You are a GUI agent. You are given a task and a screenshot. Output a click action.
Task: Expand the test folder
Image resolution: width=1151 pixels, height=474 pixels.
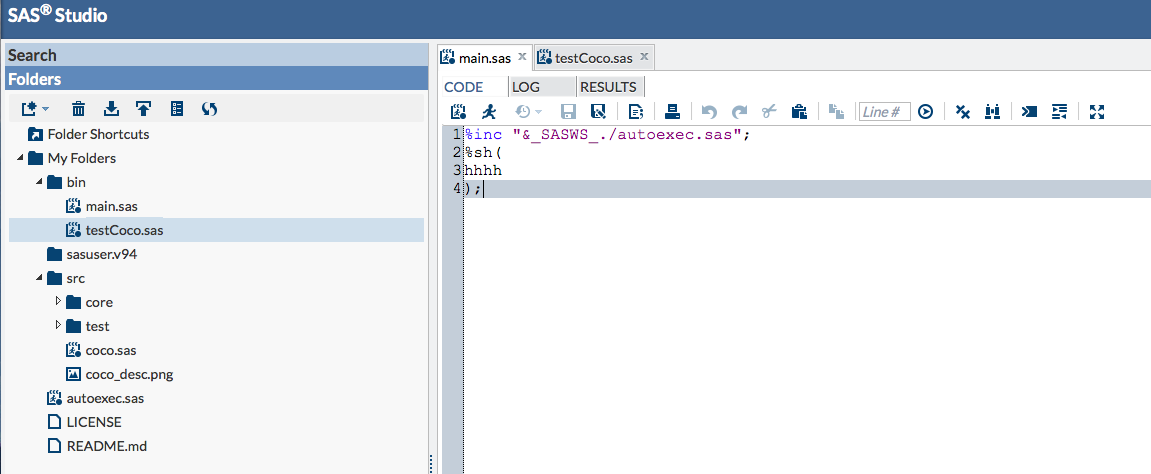pos(59,326)
